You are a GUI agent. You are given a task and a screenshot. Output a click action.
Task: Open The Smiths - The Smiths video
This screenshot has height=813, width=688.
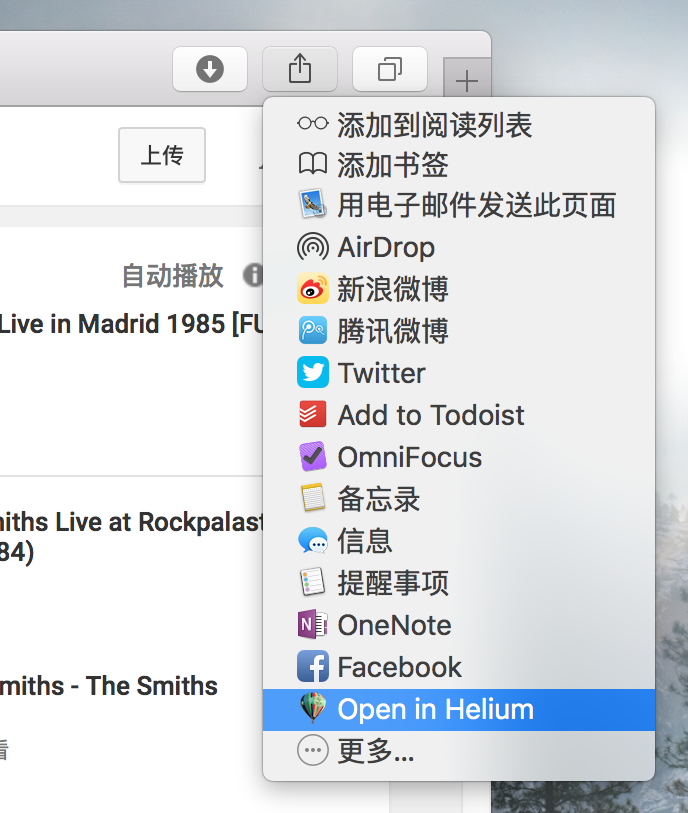pyautogui.click(x=108, y=686)
